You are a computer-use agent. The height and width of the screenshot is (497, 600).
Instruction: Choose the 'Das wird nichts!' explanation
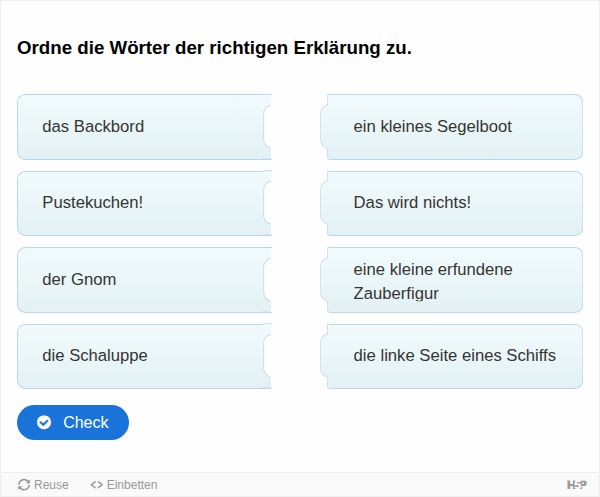click(452, 203)
